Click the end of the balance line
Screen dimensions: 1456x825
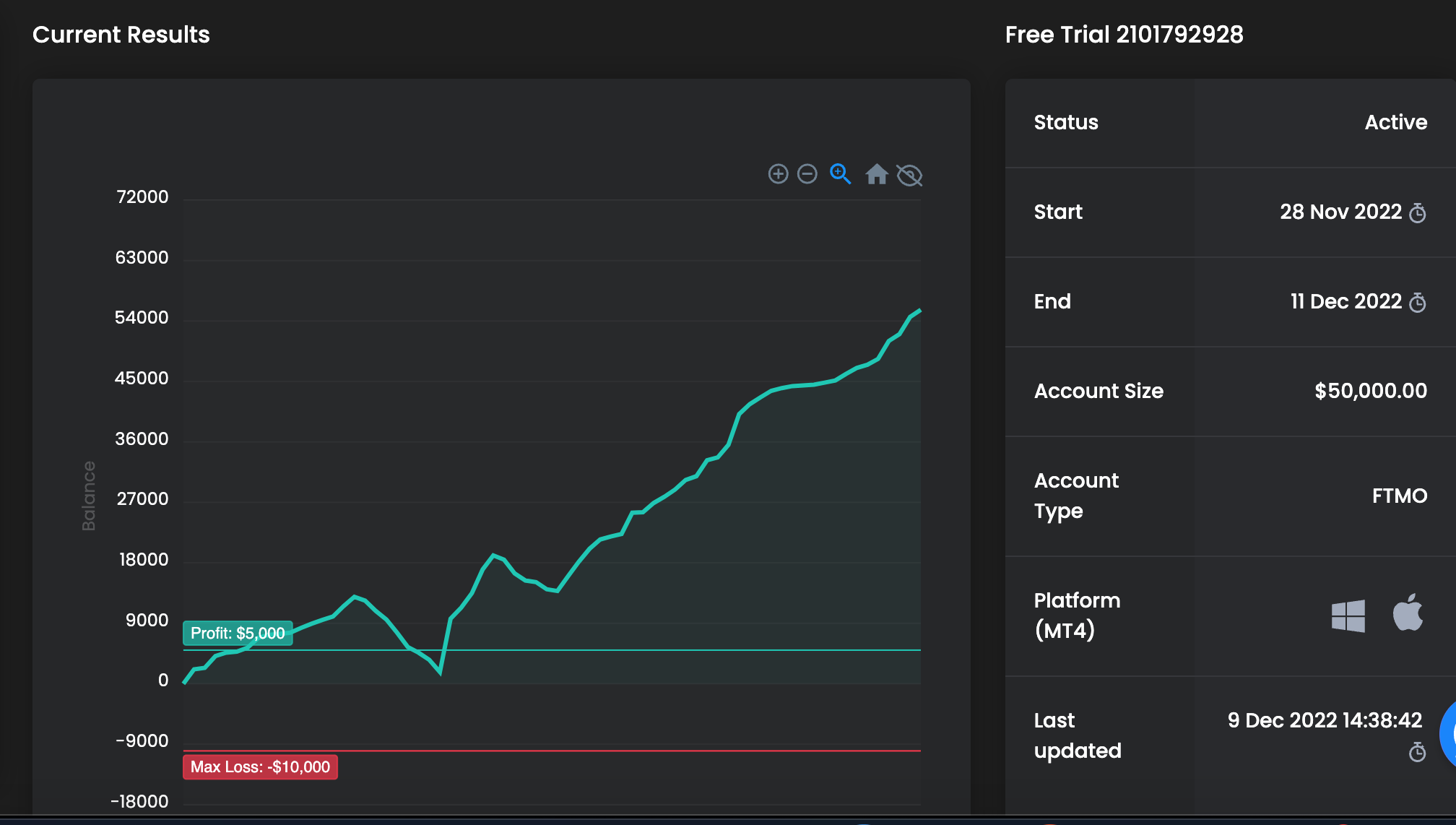click(919, 311)
